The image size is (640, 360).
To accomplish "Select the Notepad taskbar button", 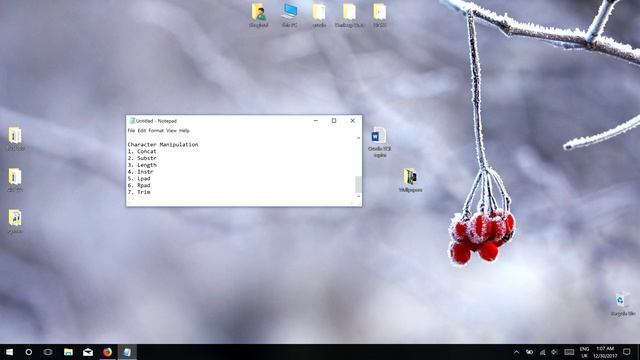I will [127, 352].
